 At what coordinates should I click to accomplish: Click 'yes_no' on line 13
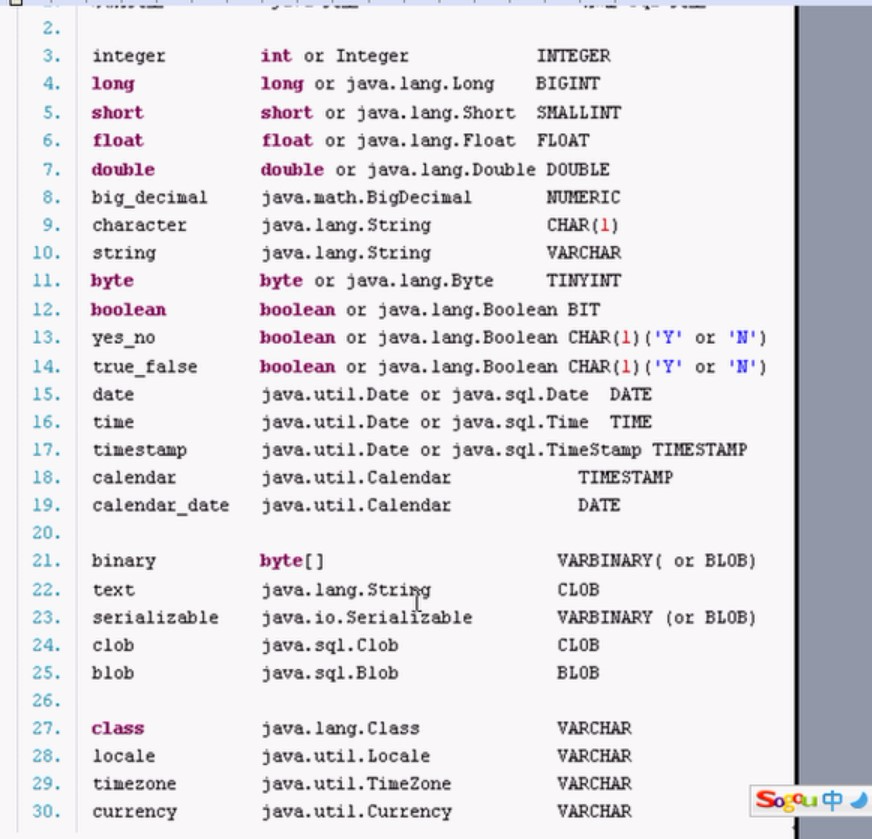(x=123, y=338)
